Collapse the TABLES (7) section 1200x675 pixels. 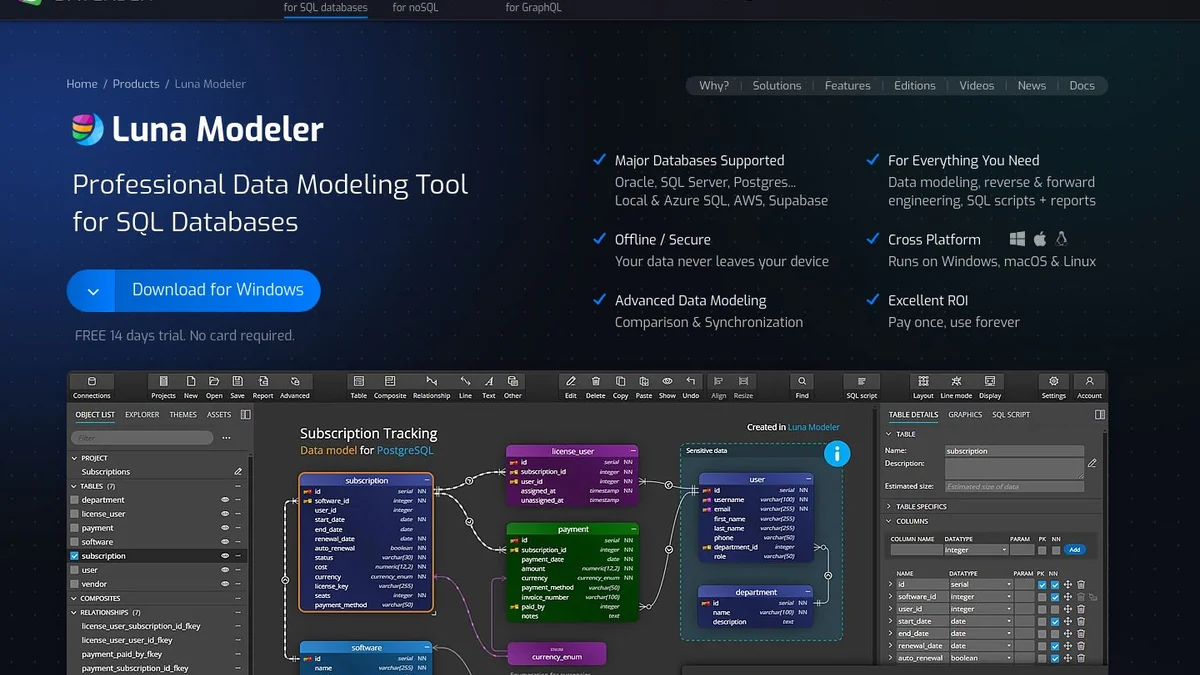74,486
